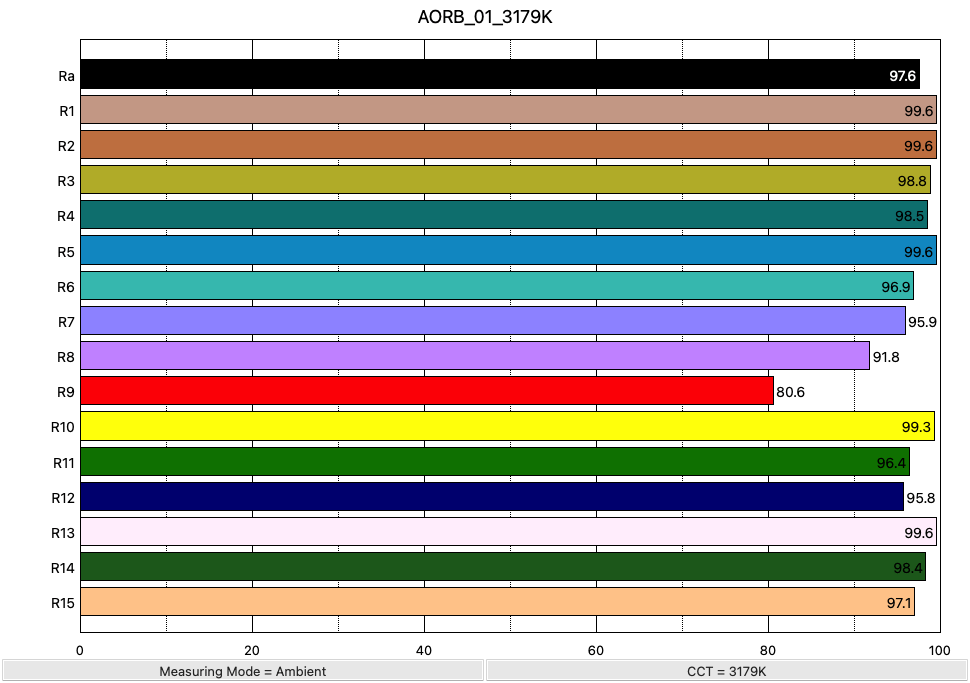Click the x-axis tick label 40
970x683 pixels.
(424, 650)
